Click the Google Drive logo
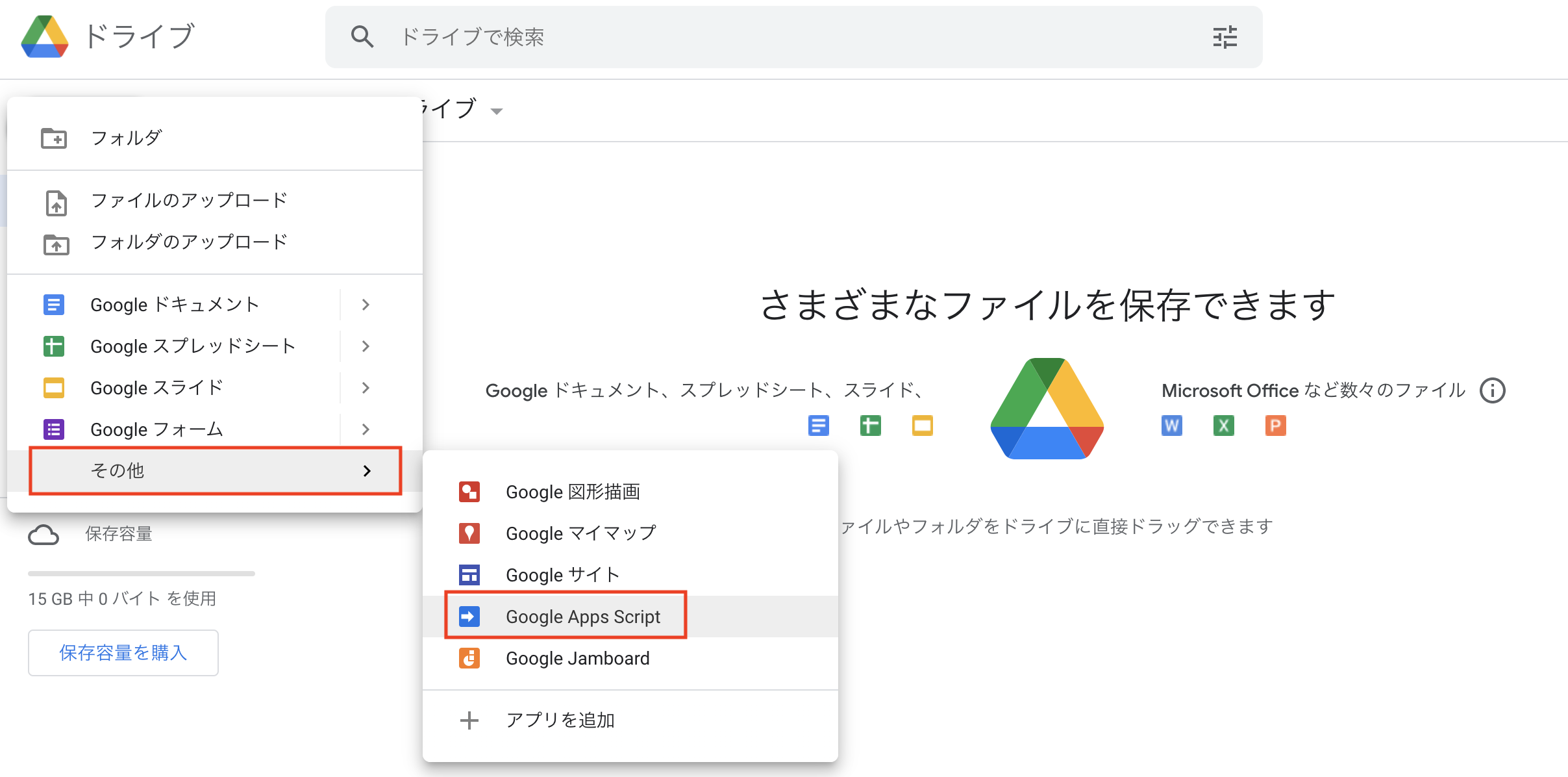This screenshot has width=1568, height=777. 44,36
